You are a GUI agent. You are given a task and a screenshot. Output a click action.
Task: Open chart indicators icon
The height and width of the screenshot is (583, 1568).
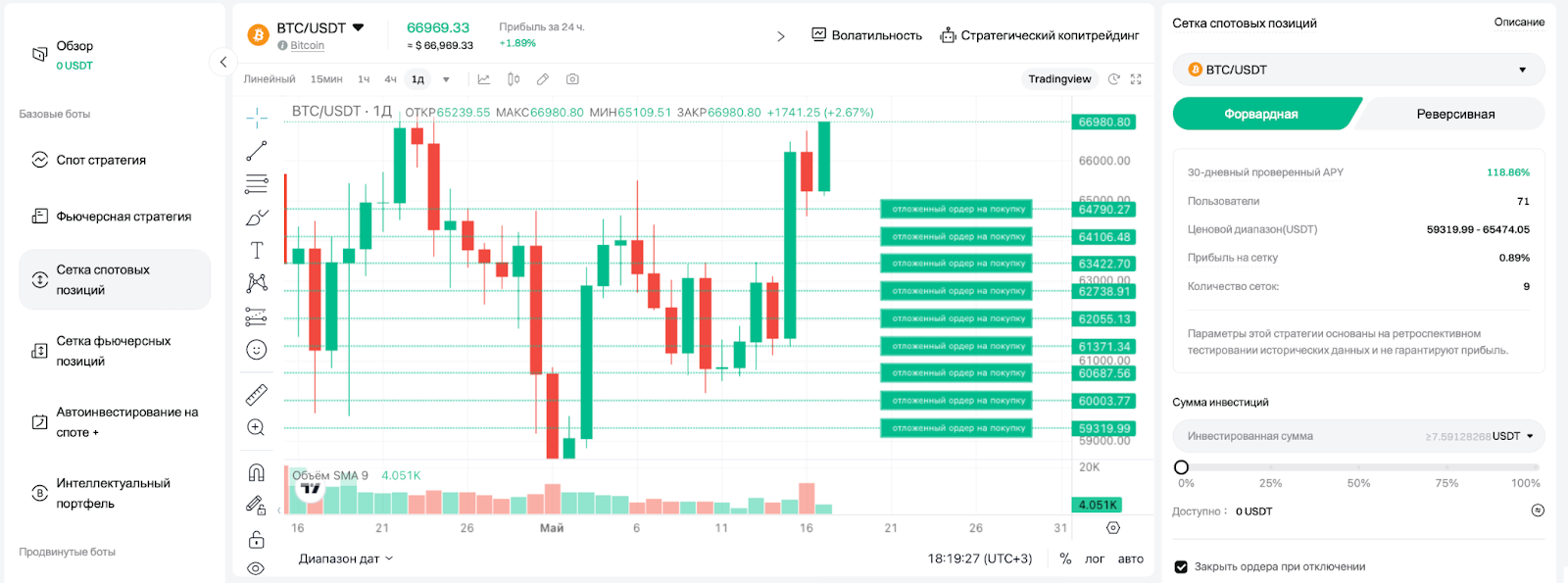tap(483, 79)
